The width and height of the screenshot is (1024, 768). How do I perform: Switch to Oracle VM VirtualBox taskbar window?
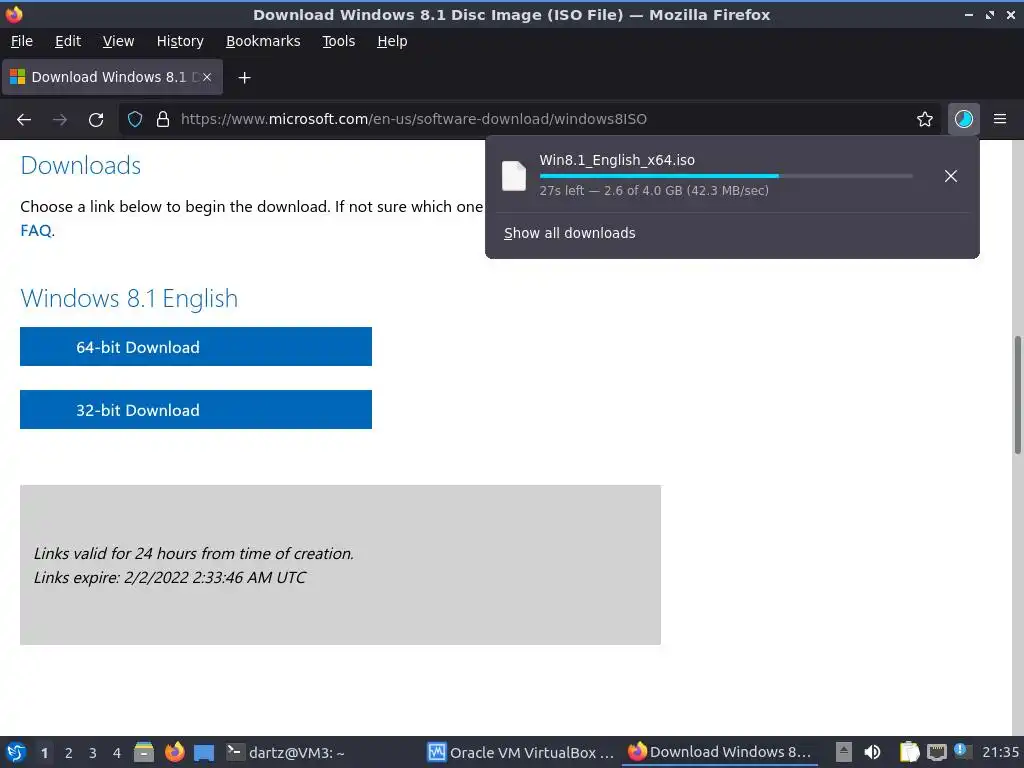coord(520,752)
